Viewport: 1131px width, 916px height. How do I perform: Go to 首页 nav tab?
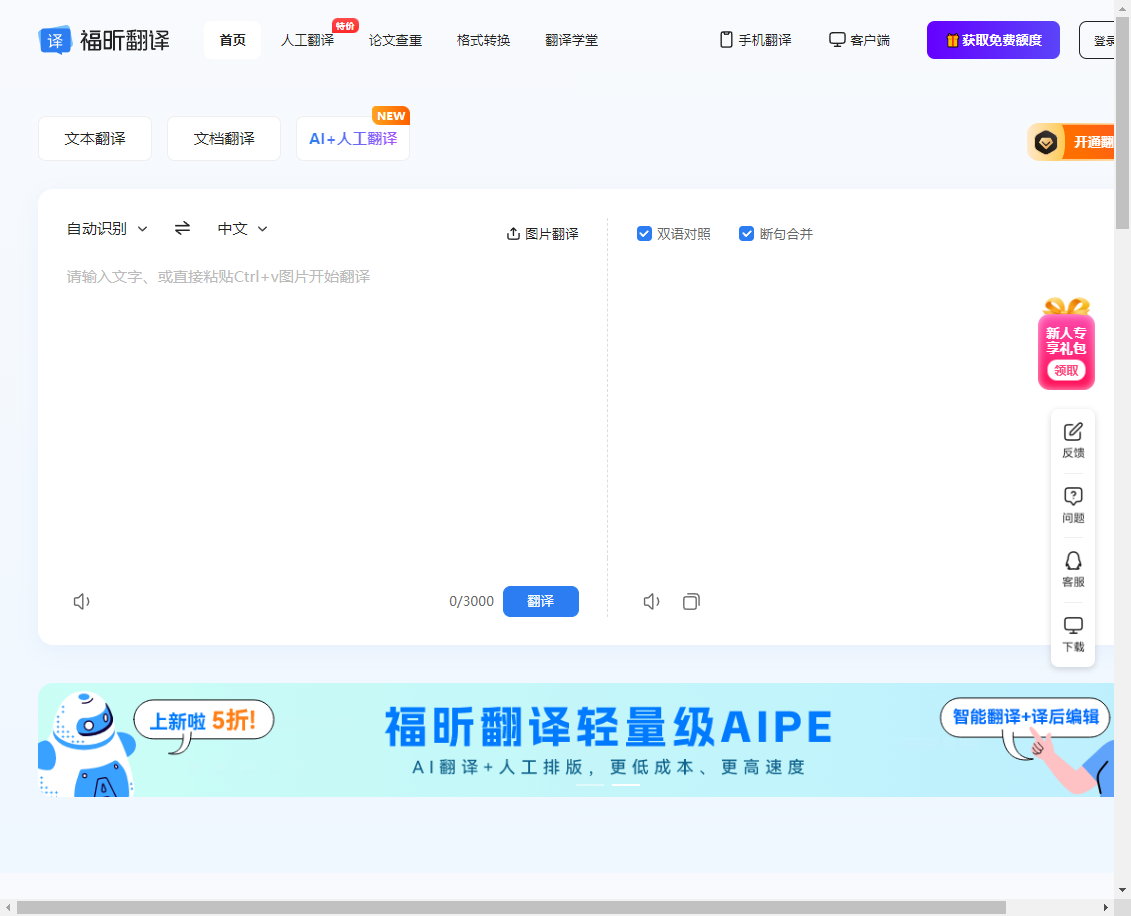[232, 40]
